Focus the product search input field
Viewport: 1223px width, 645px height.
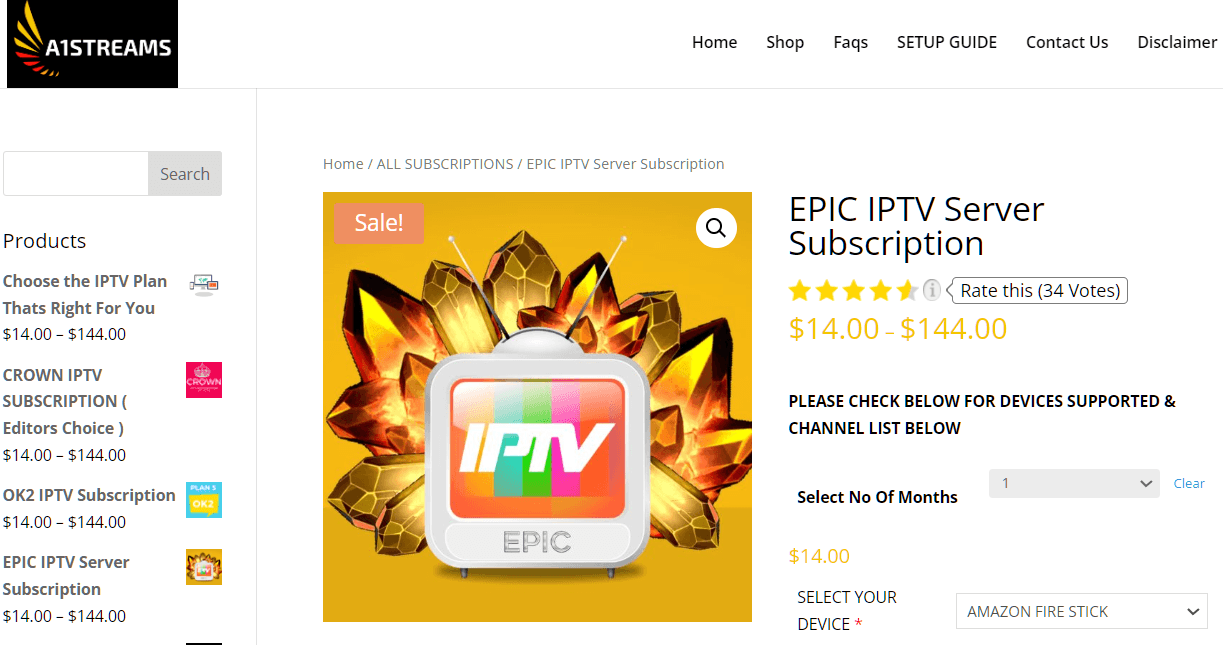click(x=76, y=174)
